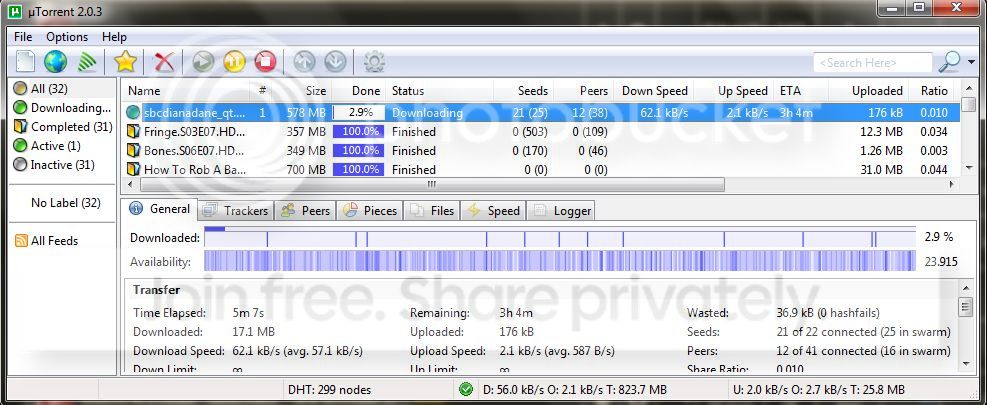Sort by the Ratio column header
Image resolution: width=987 pixels, height=405 pixels.
[933, 91]
